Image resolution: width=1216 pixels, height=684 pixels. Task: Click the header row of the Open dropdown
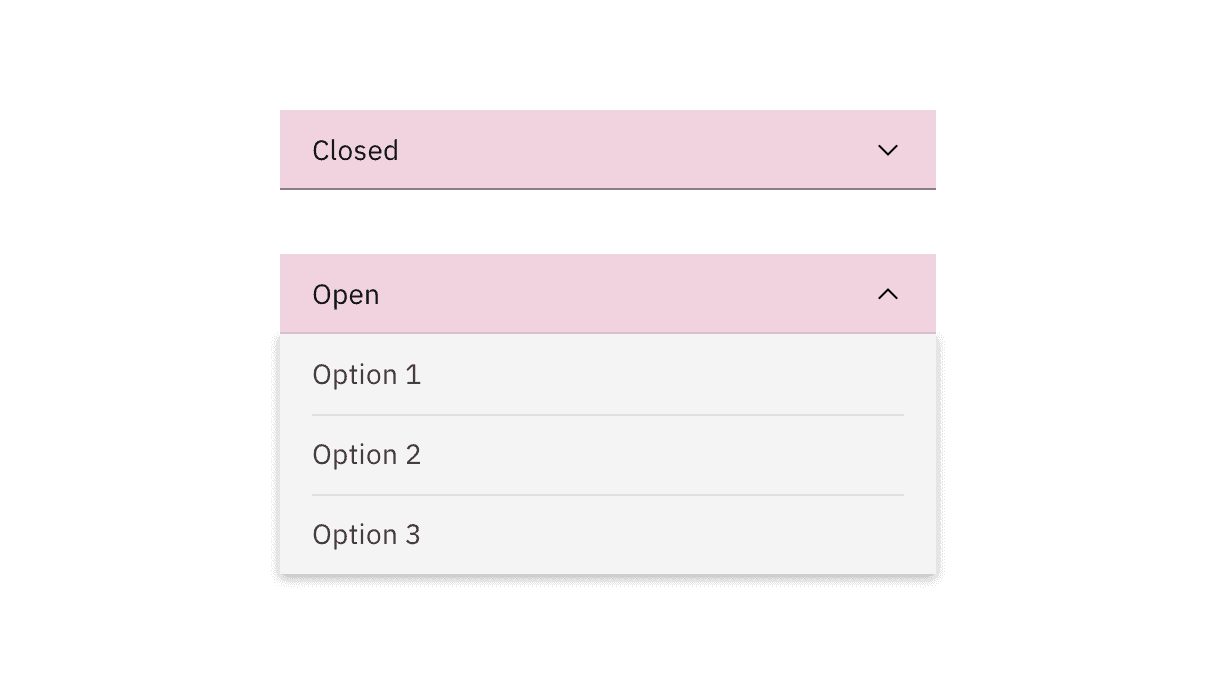[x=607, y=294]
